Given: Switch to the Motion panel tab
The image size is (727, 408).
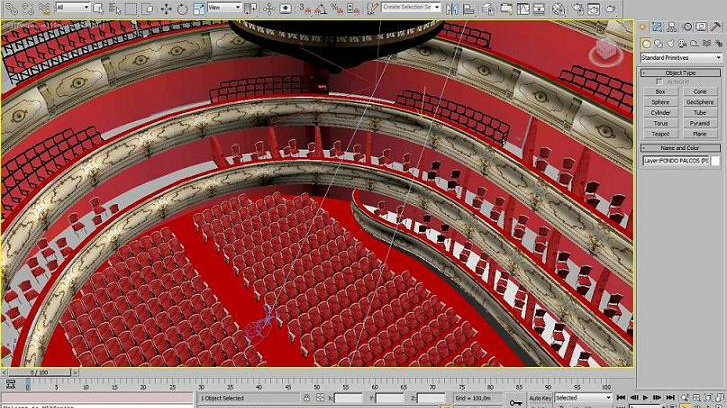Looking at the screenshot, I should click(x=687, y=27).
